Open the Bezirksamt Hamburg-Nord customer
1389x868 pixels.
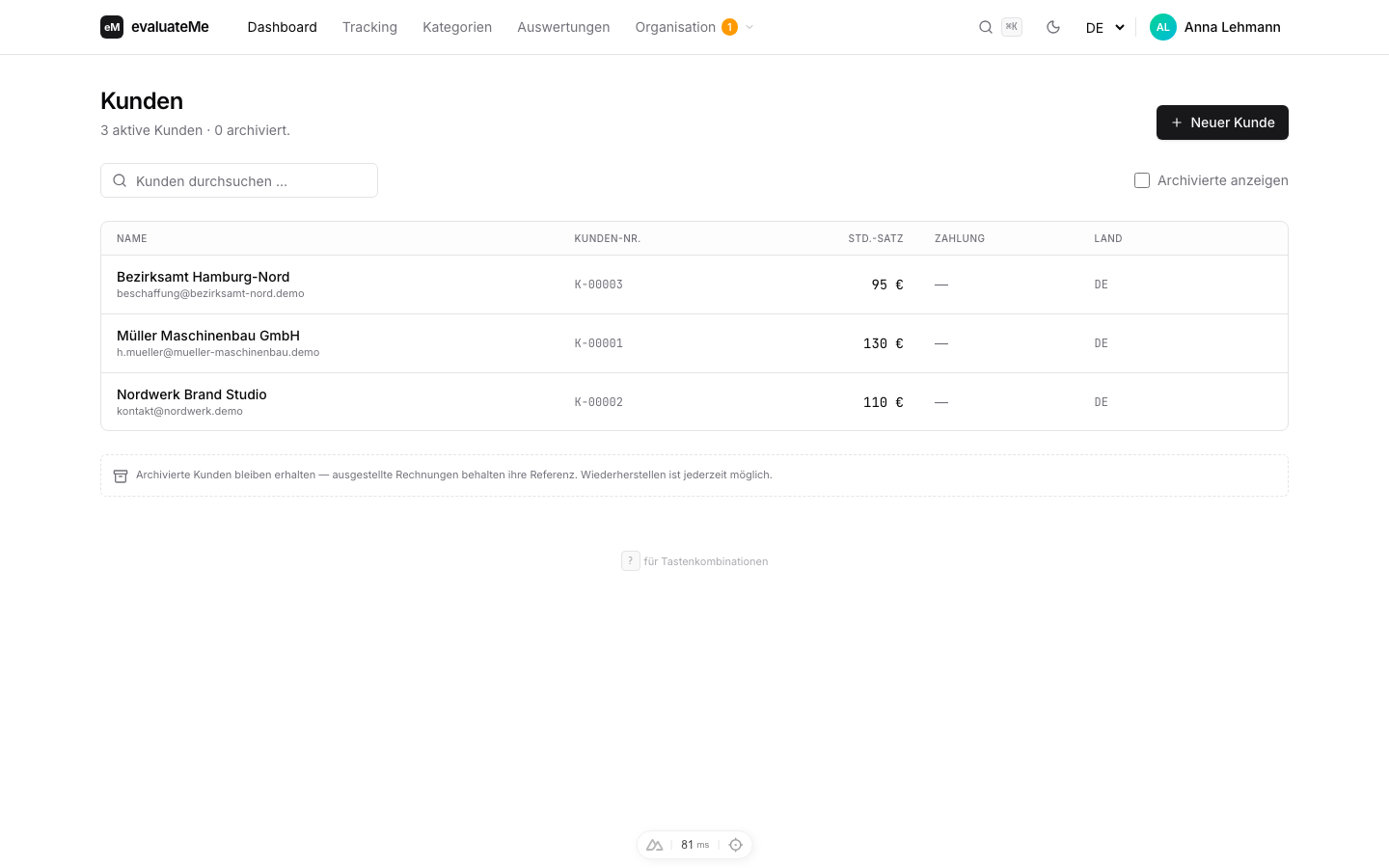tap(694, 285)
